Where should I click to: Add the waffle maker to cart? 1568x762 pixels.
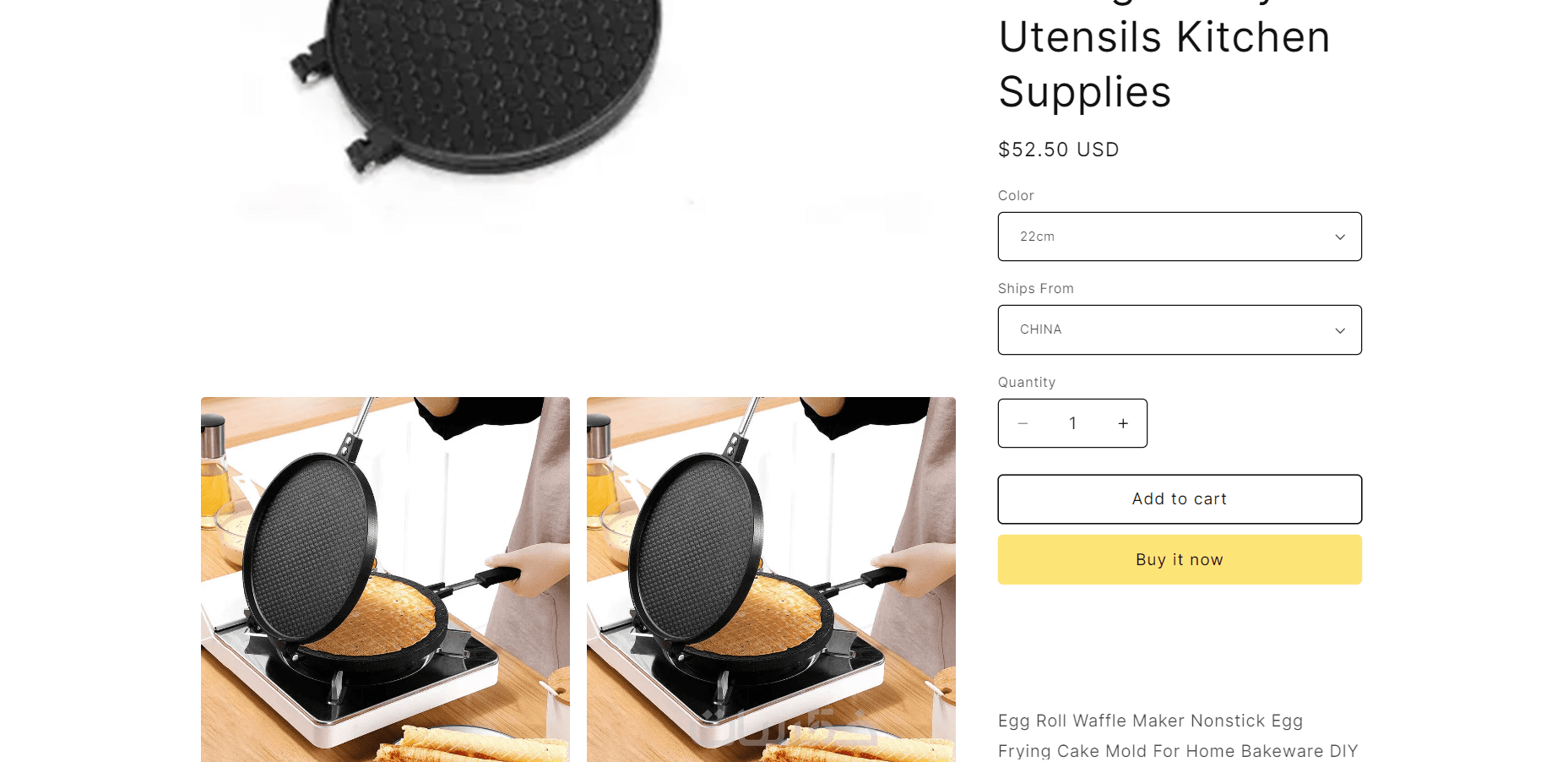pyautogui.click(x=1180, y=499)
